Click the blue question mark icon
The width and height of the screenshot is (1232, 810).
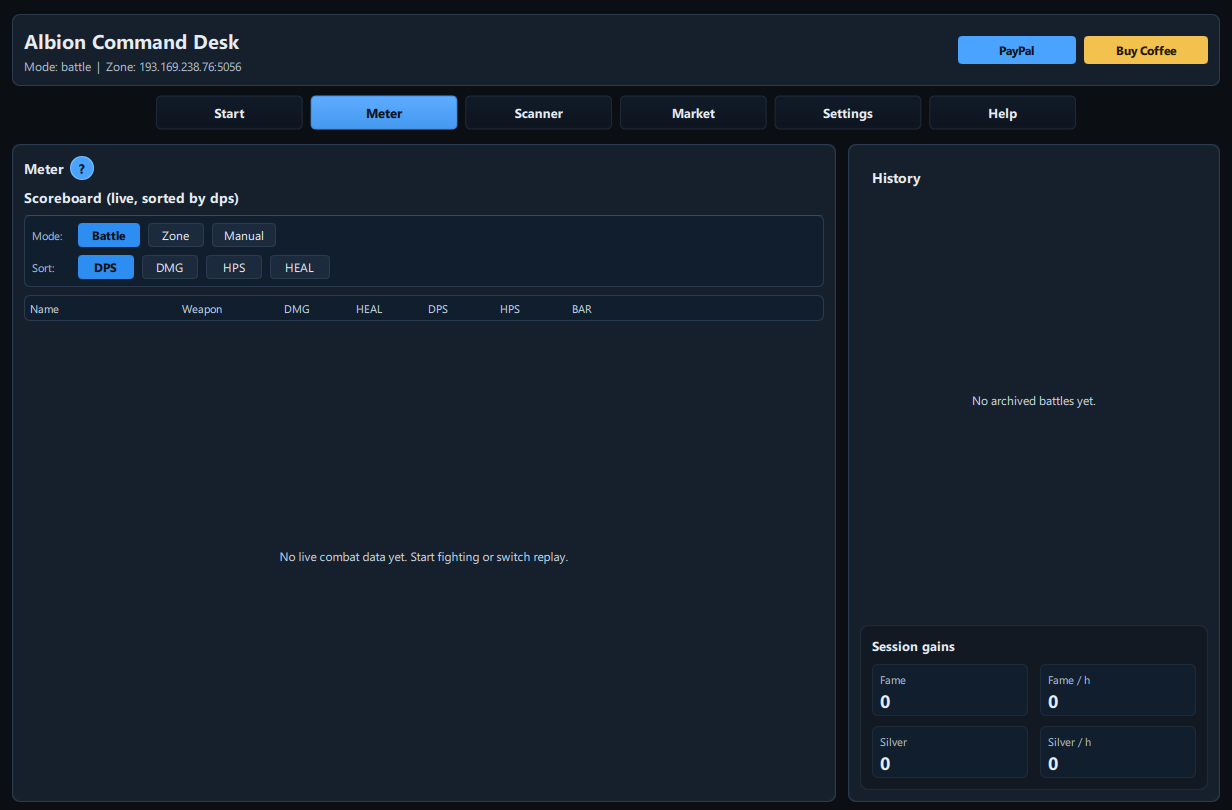point(81,168)
